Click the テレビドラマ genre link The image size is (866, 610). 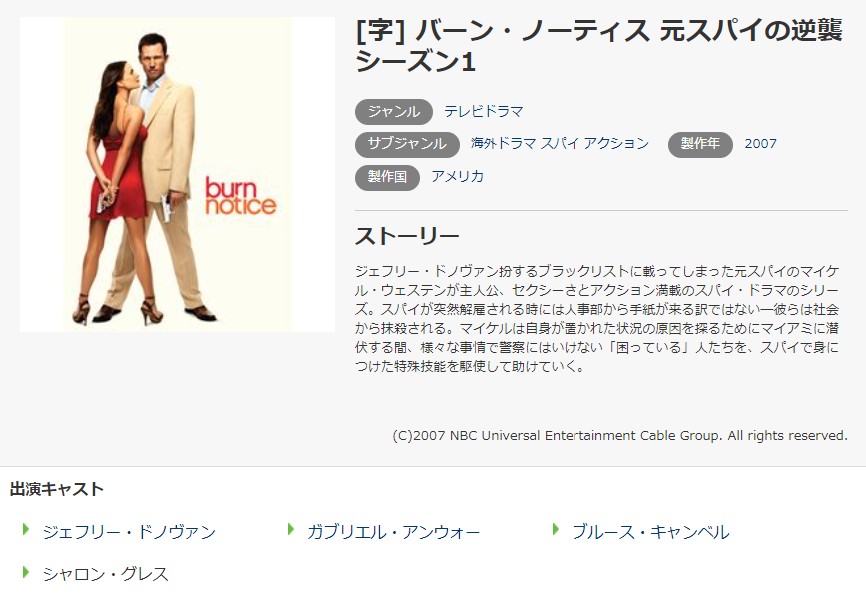[x=484, y=112]
